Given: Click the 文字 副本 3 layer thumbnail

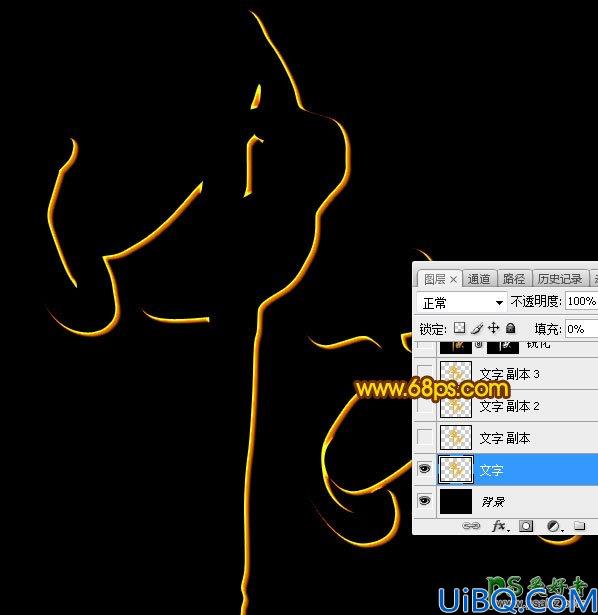Looking at the screenshot, I should (456, 372).
